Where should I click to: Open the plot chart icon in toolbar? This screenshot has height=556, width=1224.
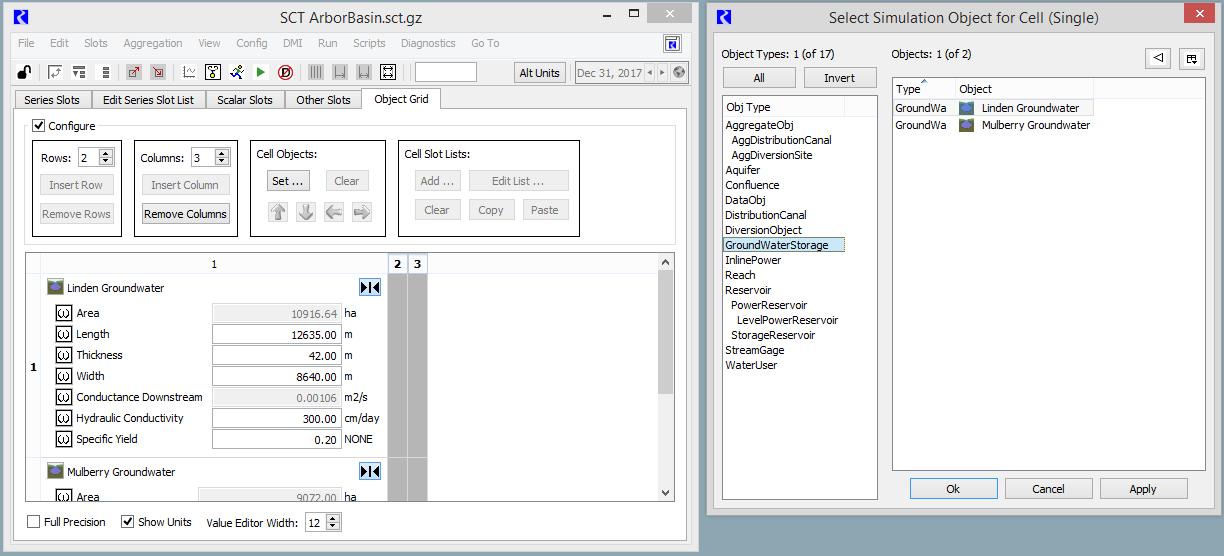[x=188, y=72]
